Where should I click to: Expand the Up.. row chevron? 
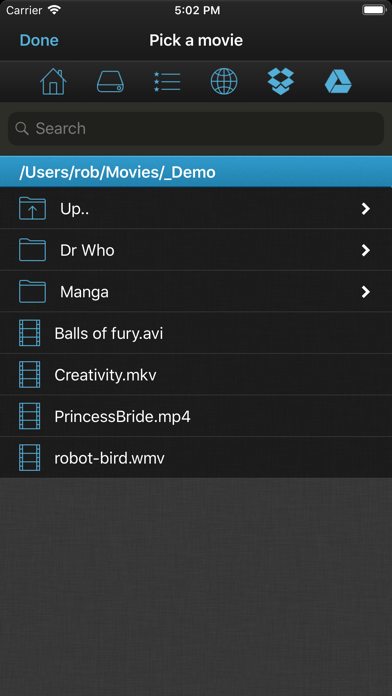point(365,209)
